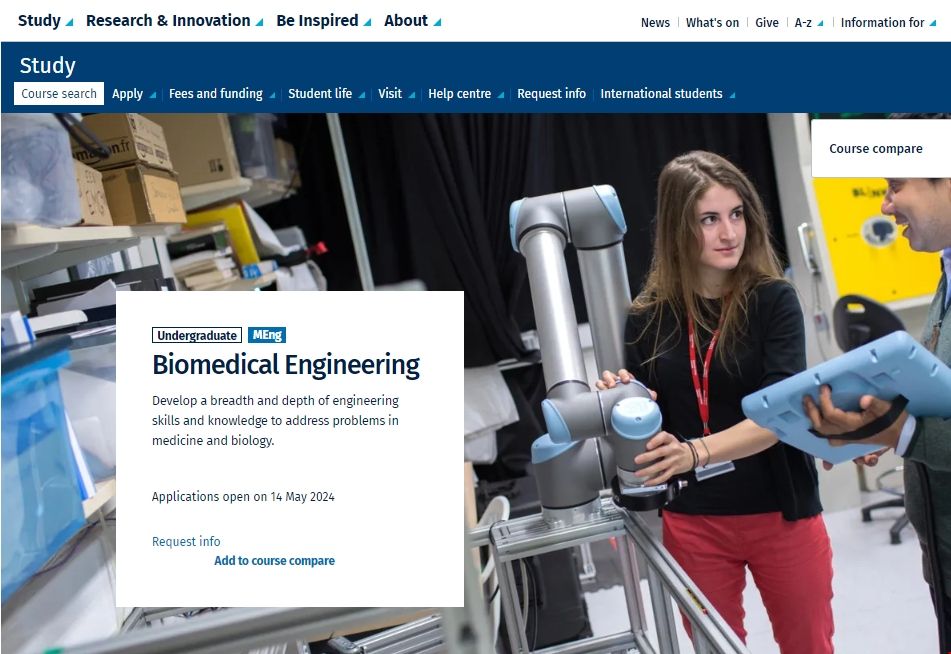Open the Apply submenu arrow
951x654 pixels.
pyautogui.click(x=153, y=96)
